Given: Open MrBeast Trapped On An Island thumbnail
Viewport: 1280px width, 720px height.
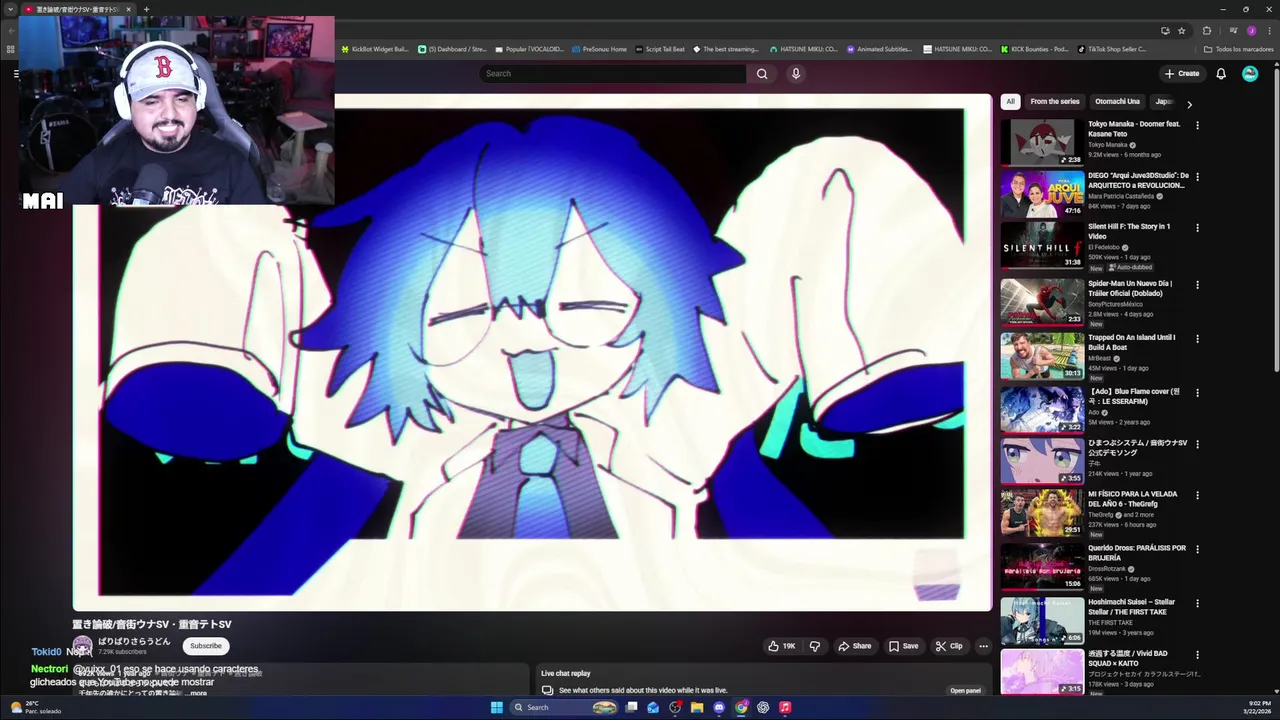Looking at the screenshot, I should (1042, 355).
